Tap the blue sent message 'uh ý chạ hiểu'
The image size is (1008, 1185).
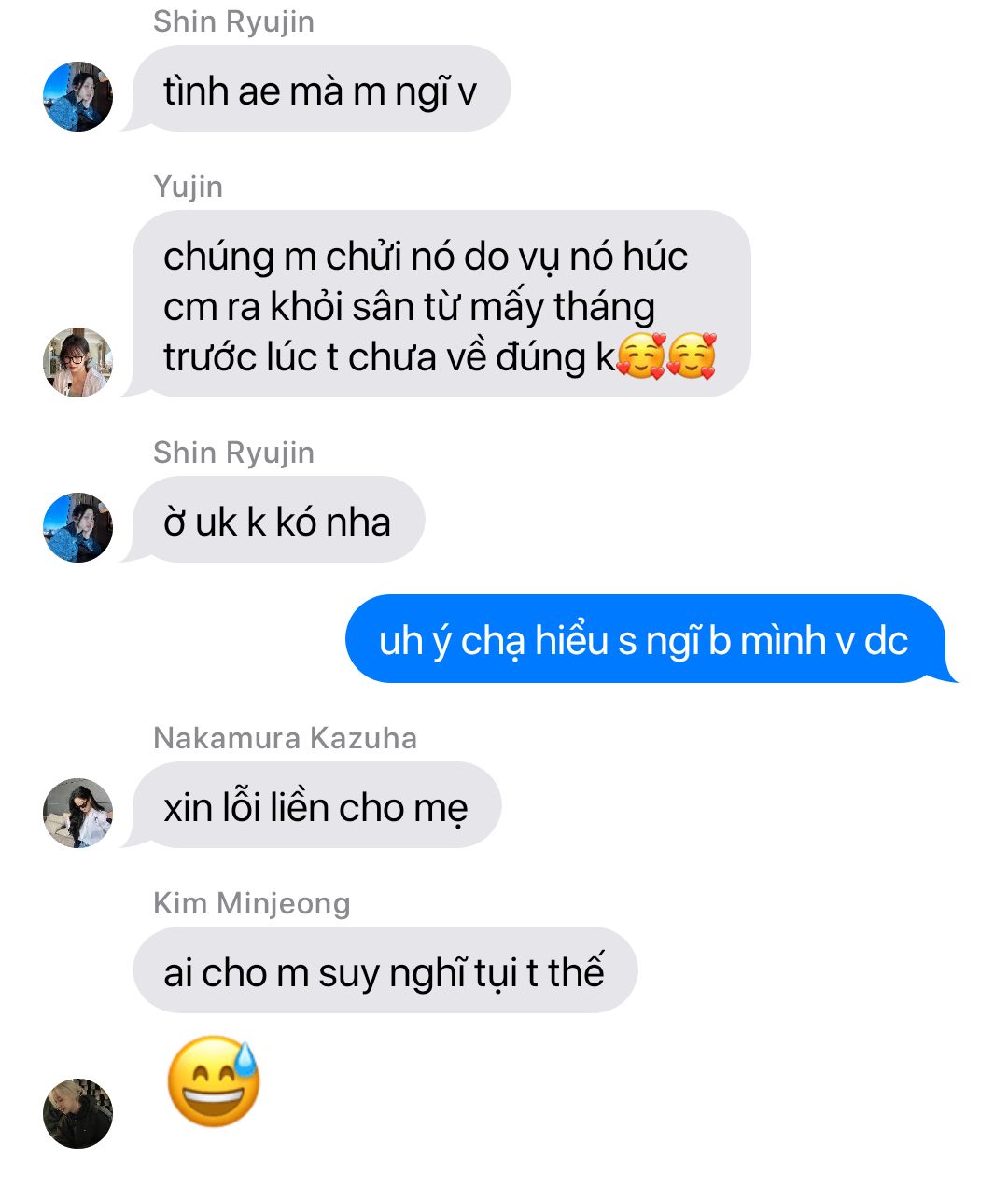[x=645, y=639]
